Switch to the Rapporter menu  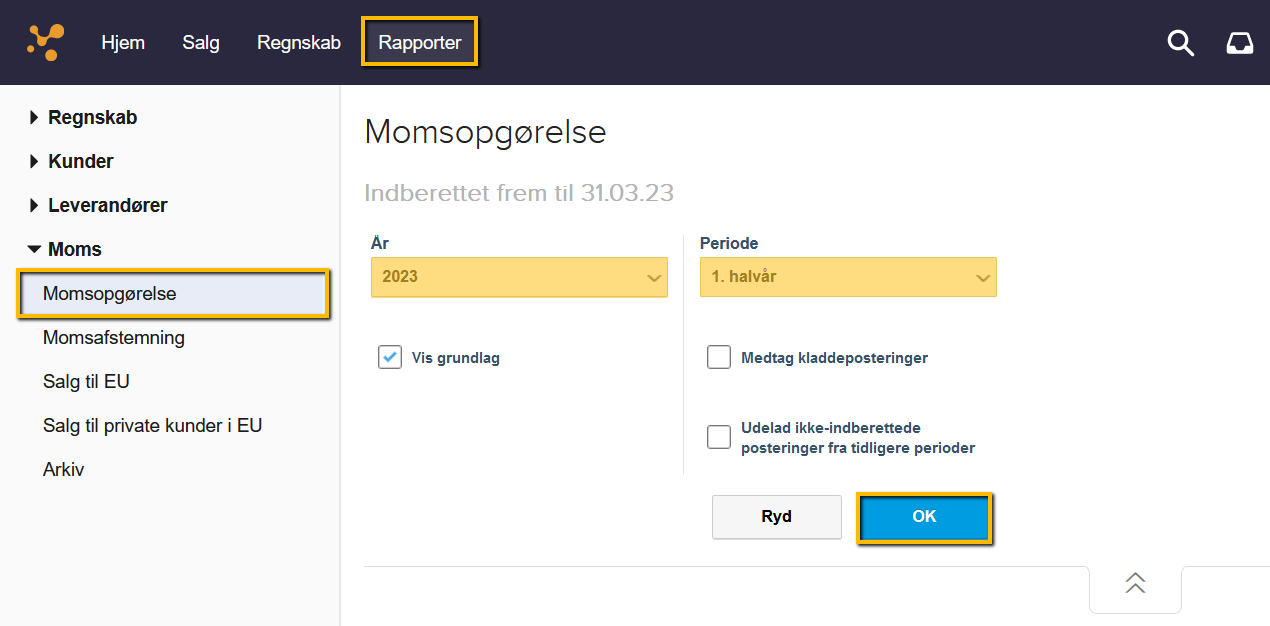[419, 42]
